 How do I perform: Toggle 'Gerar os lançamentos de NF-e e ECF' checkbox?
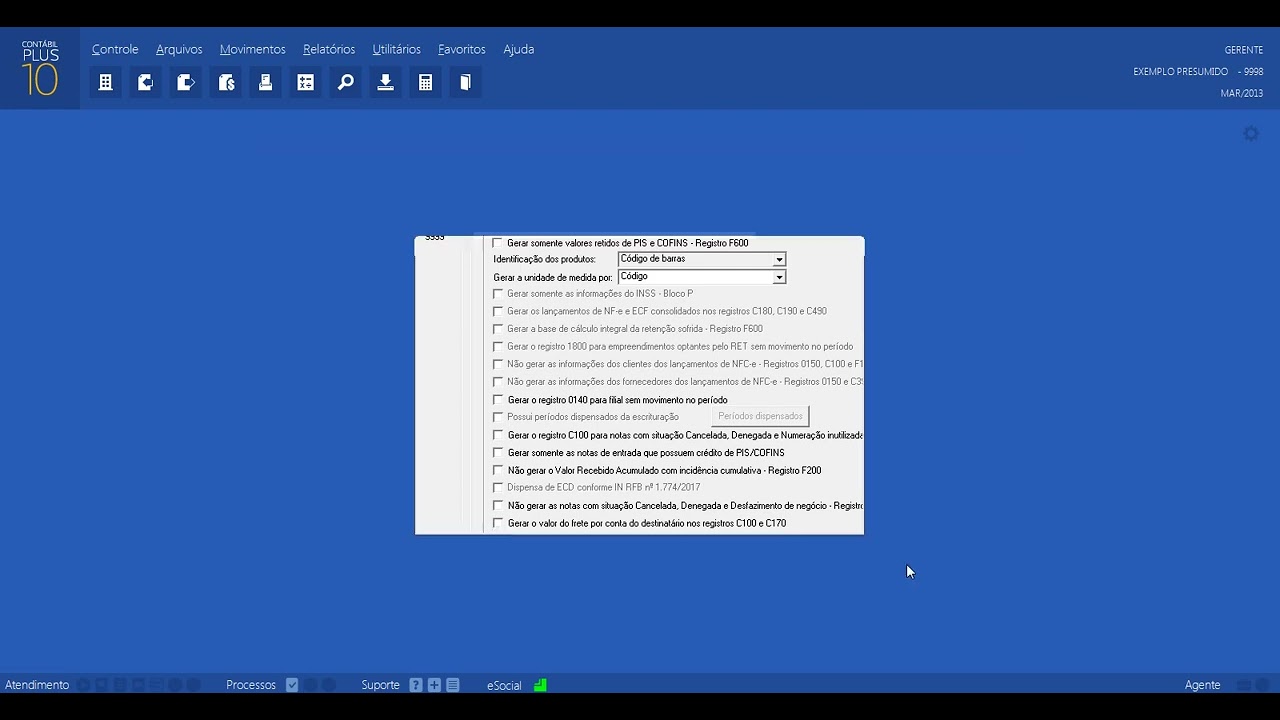[x=498, y=312]
